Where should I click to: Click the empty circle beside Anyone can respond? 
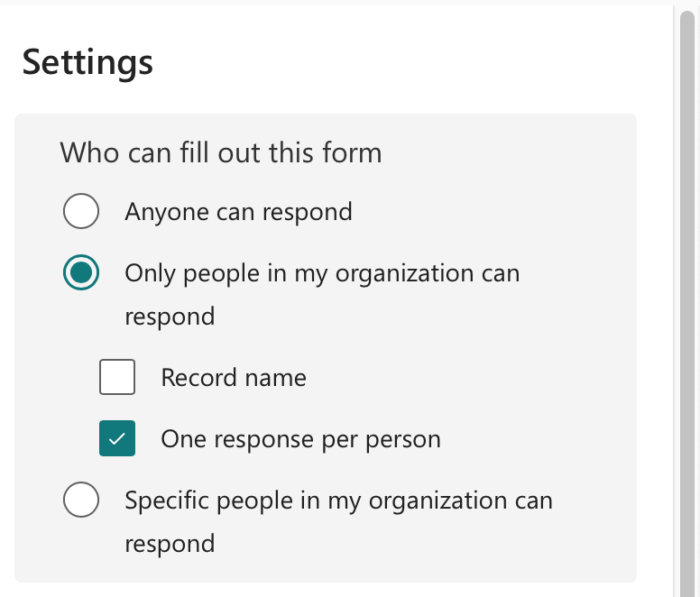[x=81, y=212]
